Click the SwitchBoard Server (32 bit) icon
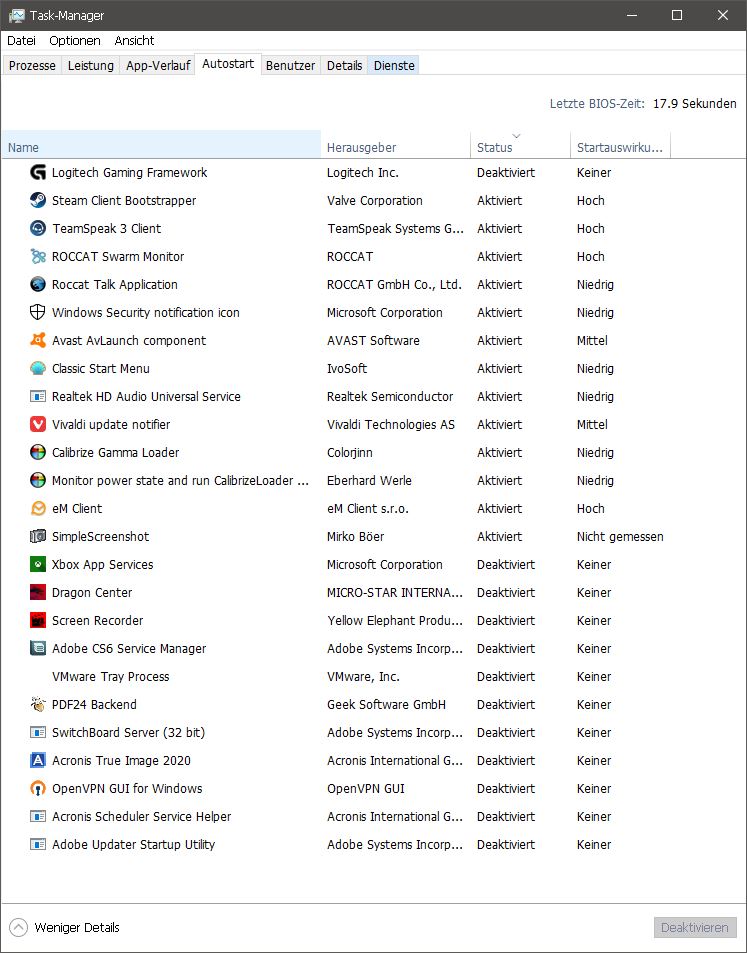This screenshot has width=747, height=953. tap(38, 732)
